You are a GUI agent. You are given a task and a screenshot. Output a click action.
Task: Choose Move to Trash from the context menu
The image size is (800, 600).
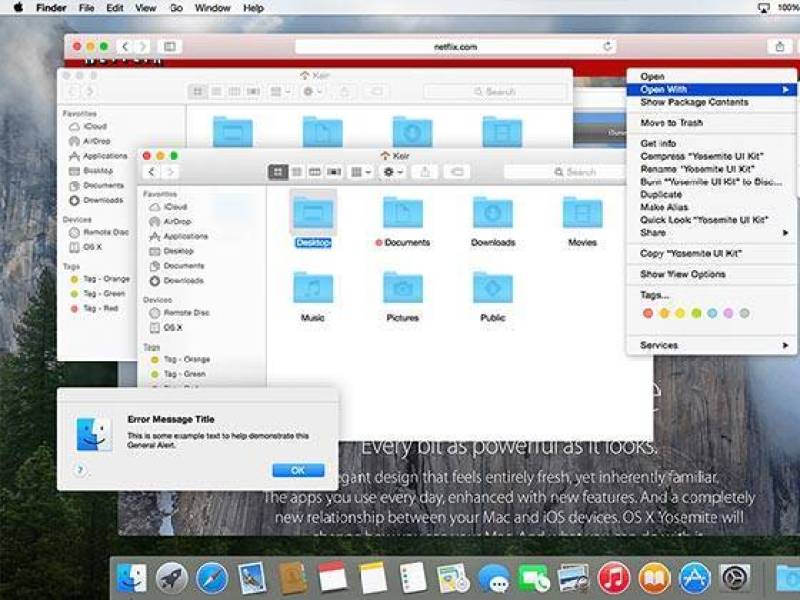[x=670, y=122]
